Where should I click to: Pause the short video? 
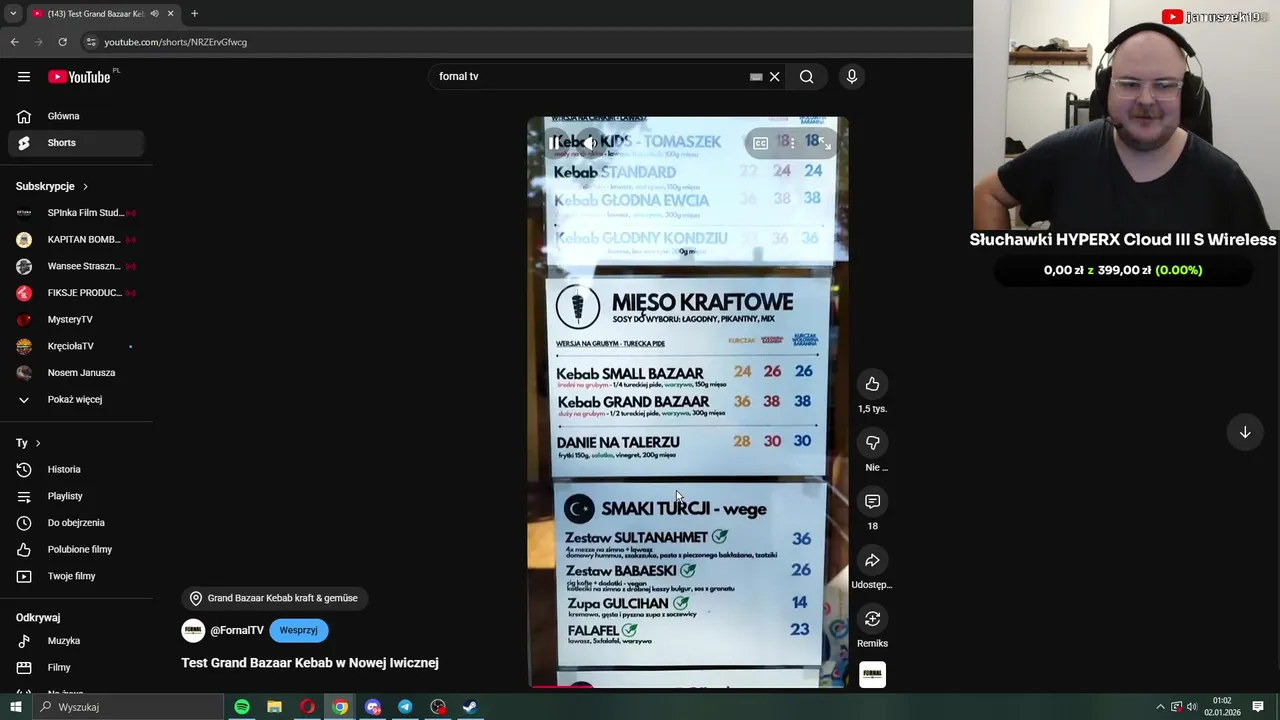[555, 143]
